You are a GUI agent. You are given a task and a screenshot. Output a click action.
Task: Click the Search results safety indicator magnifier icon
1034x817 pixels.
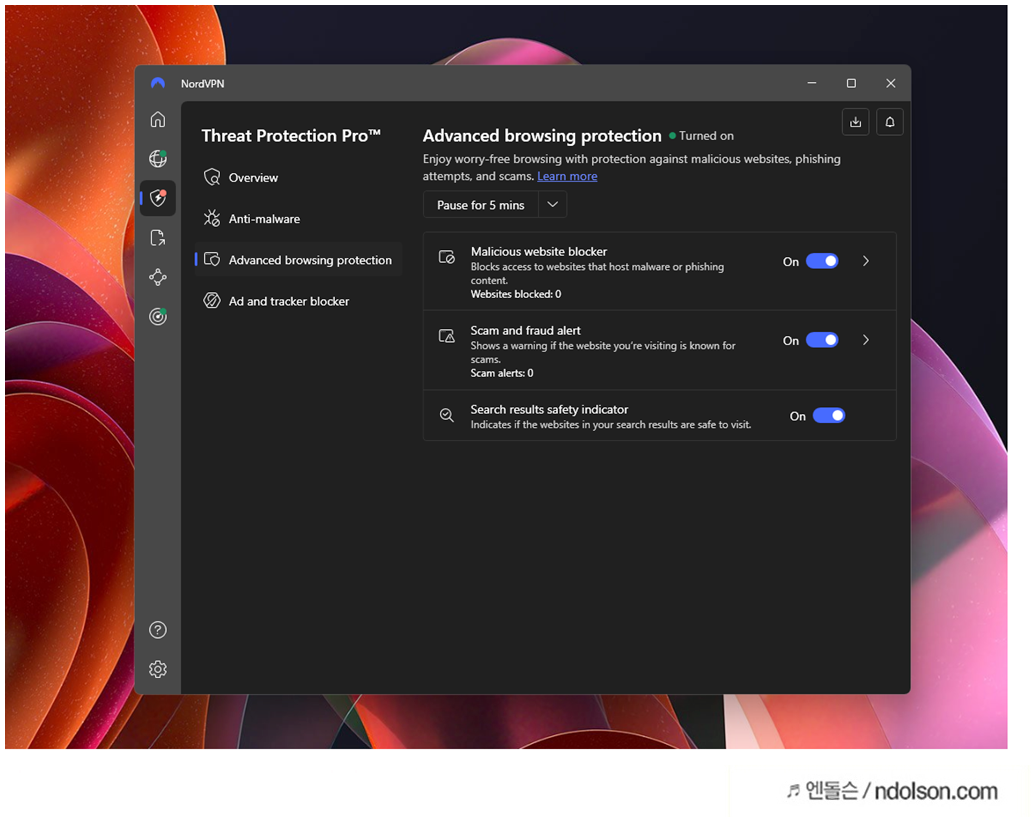coord(446,415)
